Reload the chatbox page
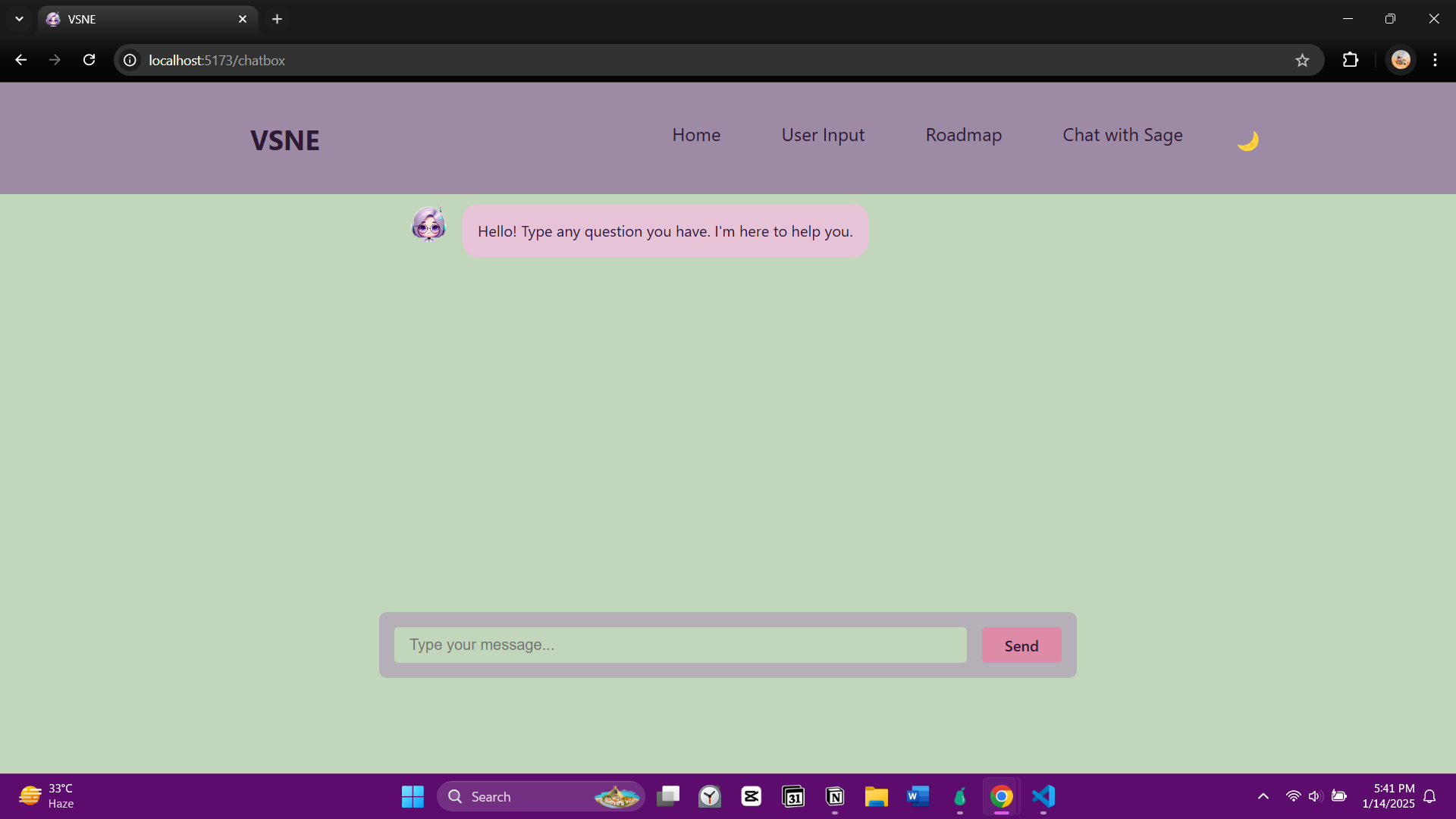The width and height of the screenshot is (1456, 819). (x=89, y=60)
